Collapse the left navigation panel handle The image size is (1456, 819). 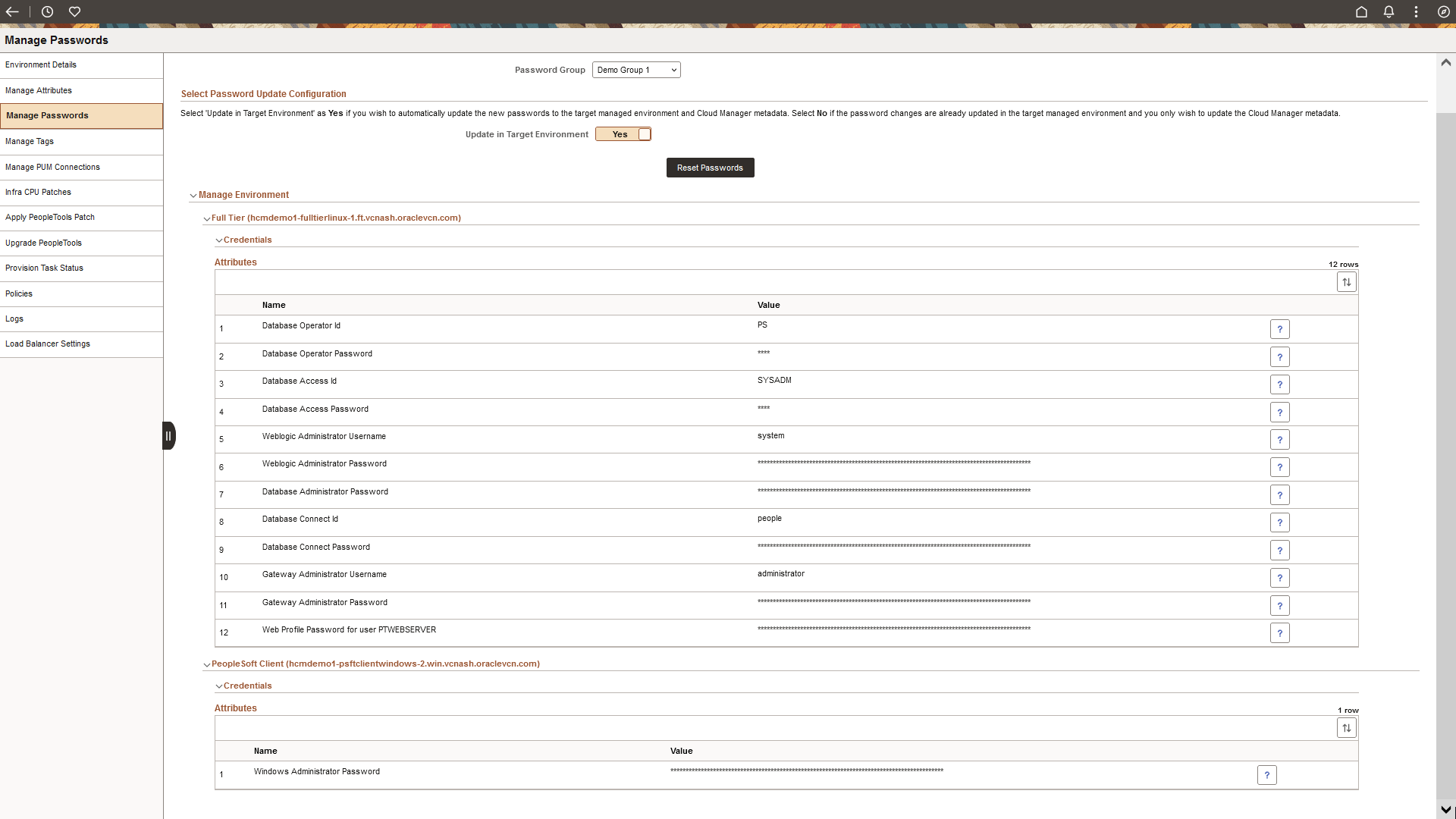point(168,436)
